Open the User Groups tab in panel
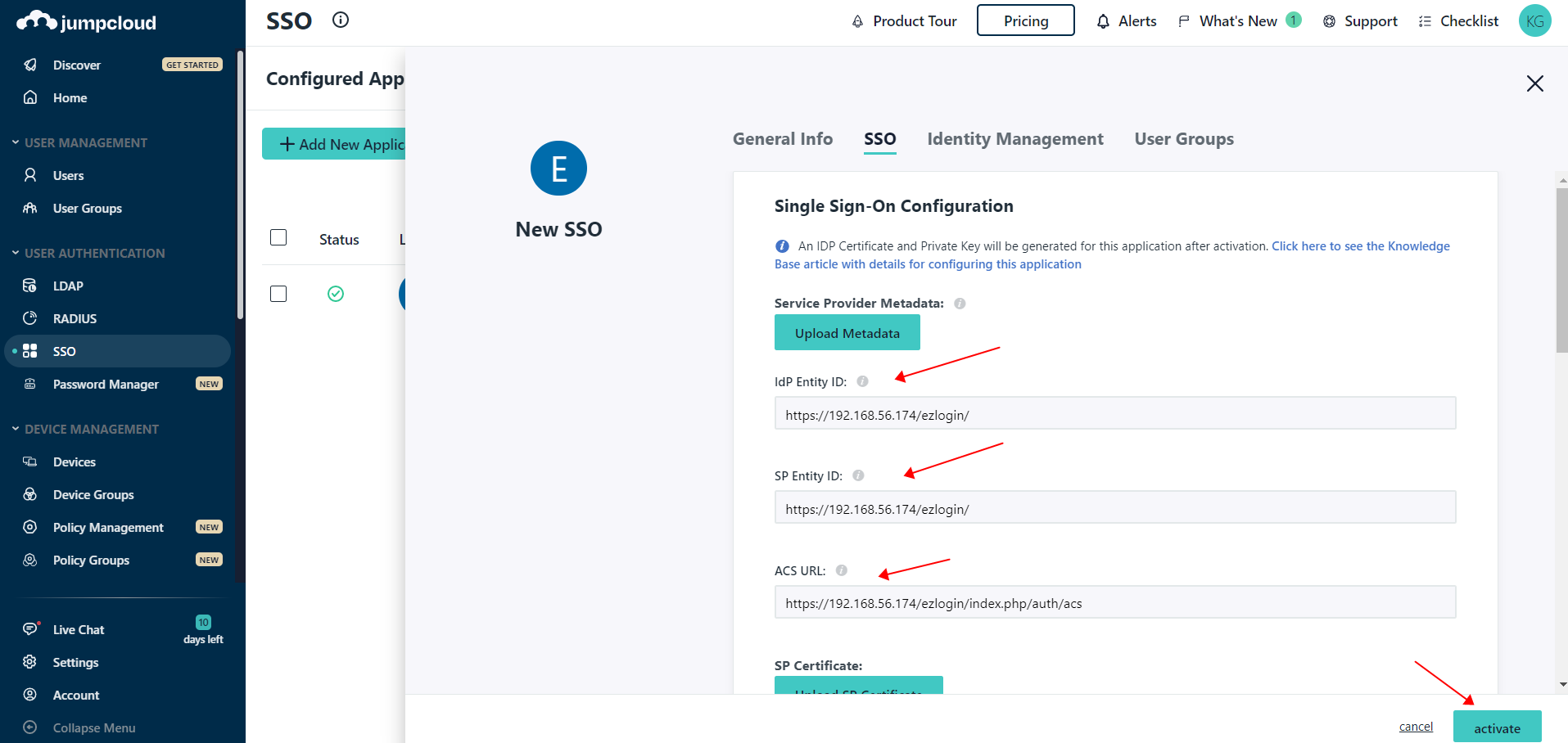The height and width of the screenshot is (743, 1568). coord(1184,139)
